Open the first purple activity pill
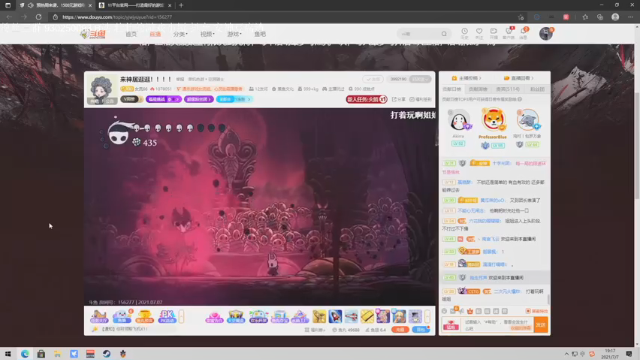 click(163, 99)
